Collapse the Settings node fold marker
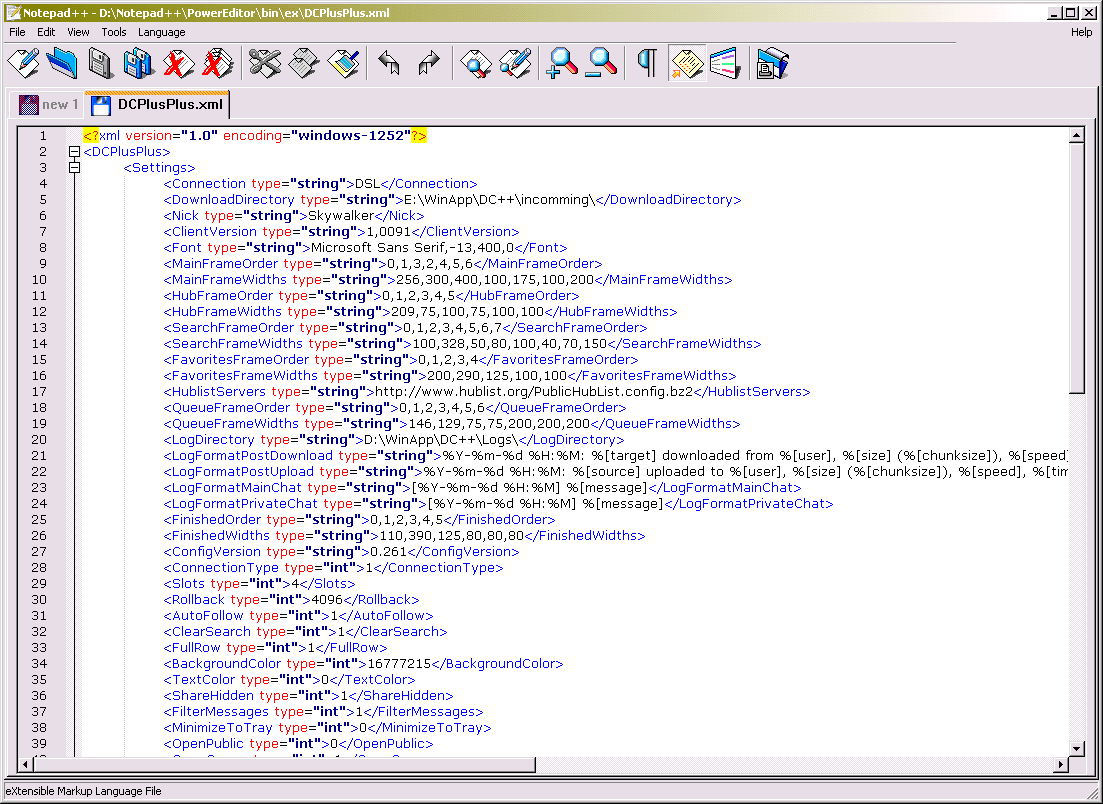Screen dimensions: 1103x804 pos(75,167)
